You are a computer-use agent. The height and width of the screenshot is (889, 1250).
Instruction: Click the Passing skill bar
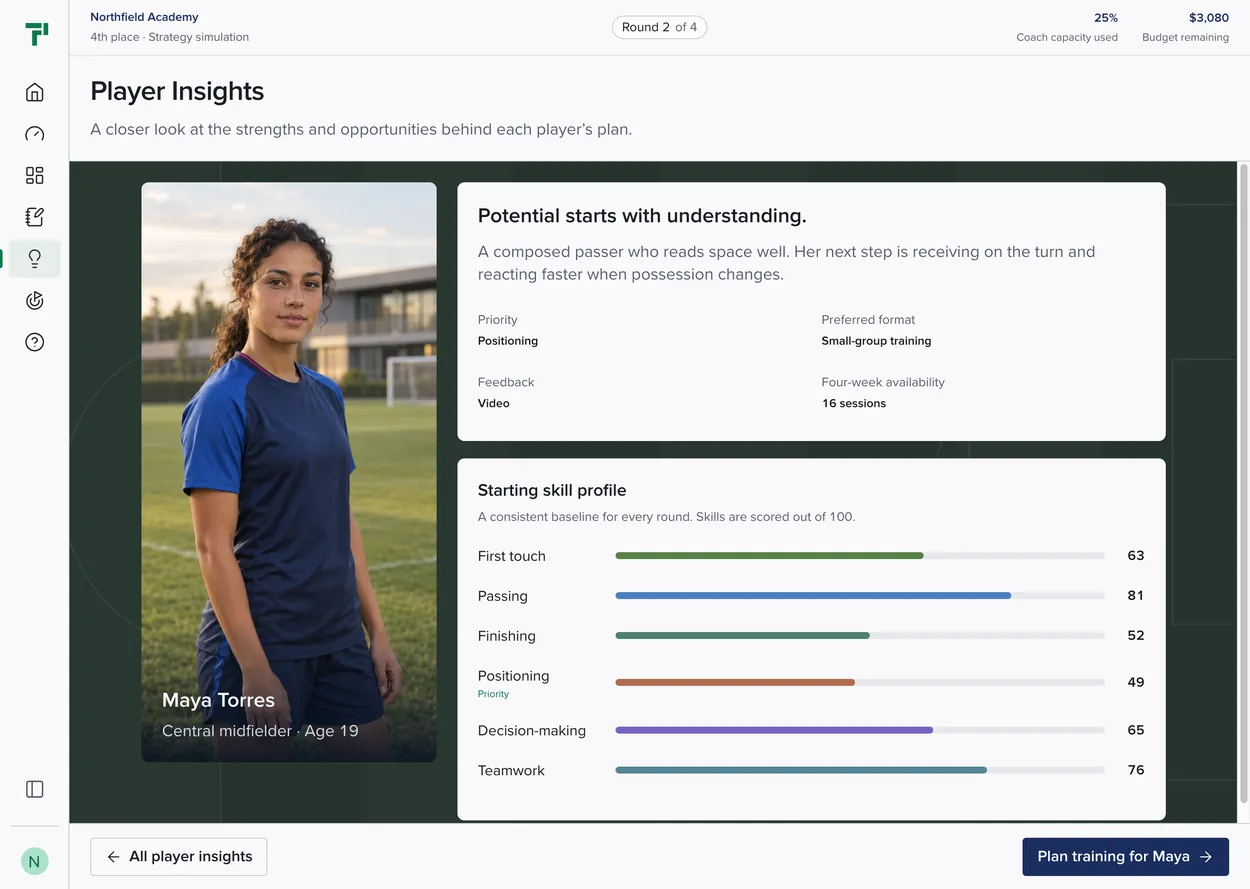coord(860,596)
